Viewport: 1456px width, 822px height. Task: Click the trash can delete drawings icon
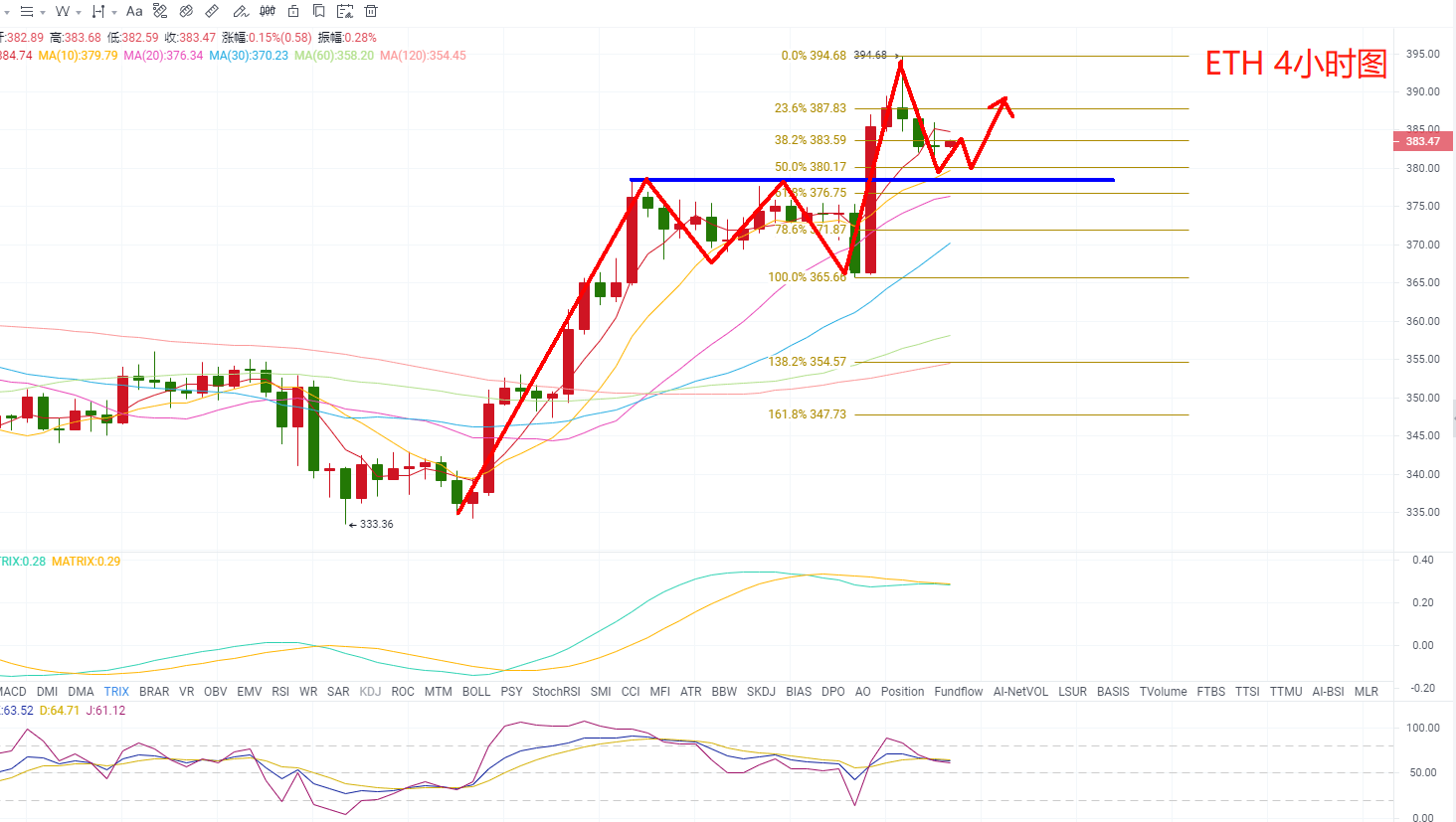click(371, 11)
